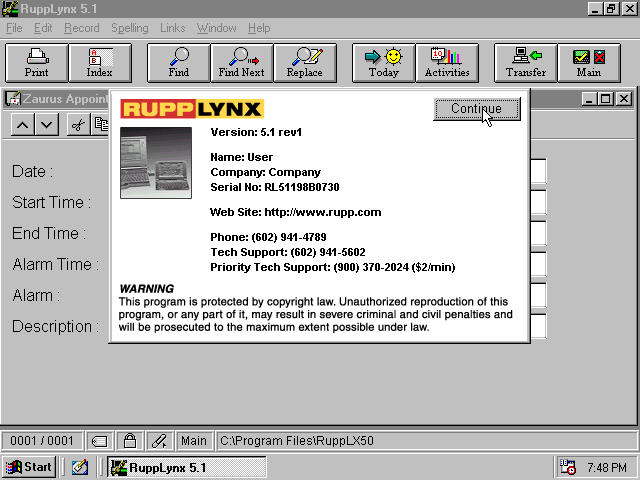
Task: Open the Activities chart button
Action: [447, 63]
